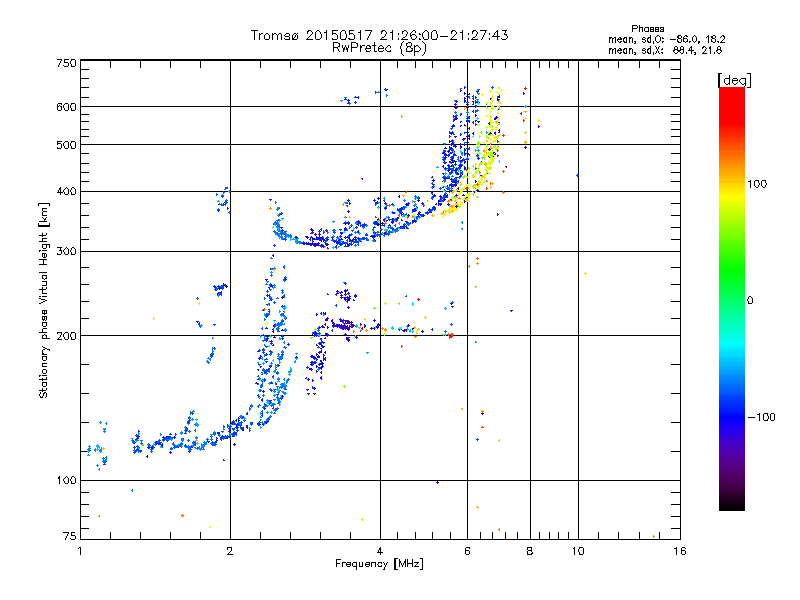This screenshot has height=600, width=800.
Task: Click x-axis tick label '1'
Action: point(80,551)
